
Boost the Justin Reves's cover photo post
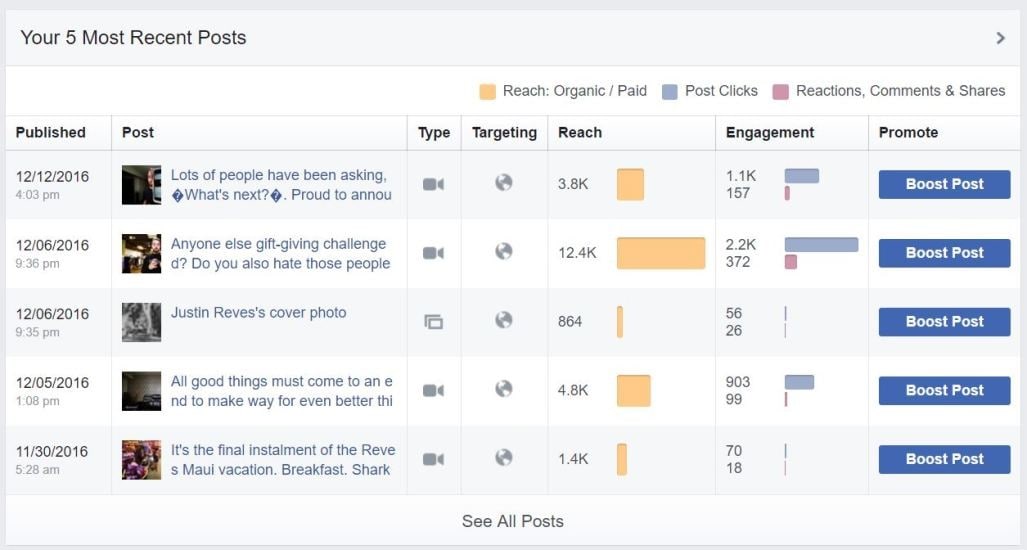point(944,321)
